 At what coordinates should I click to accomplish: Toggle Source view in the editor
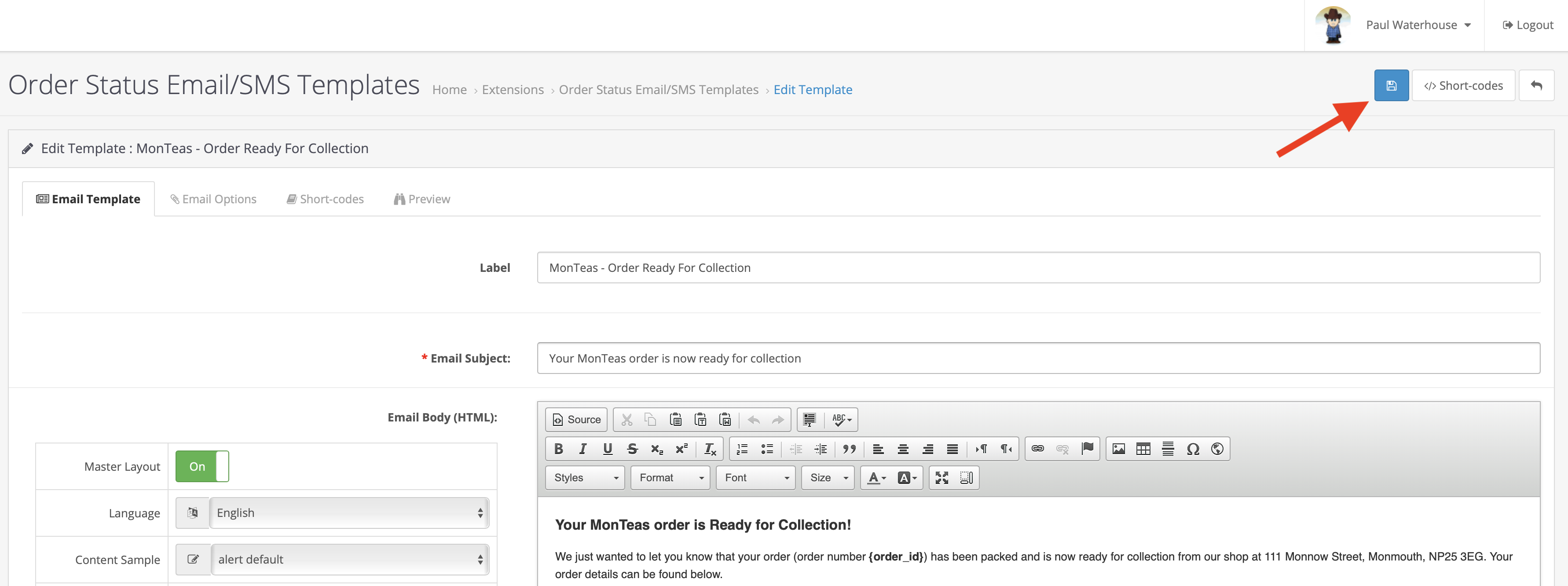[576, 420]
